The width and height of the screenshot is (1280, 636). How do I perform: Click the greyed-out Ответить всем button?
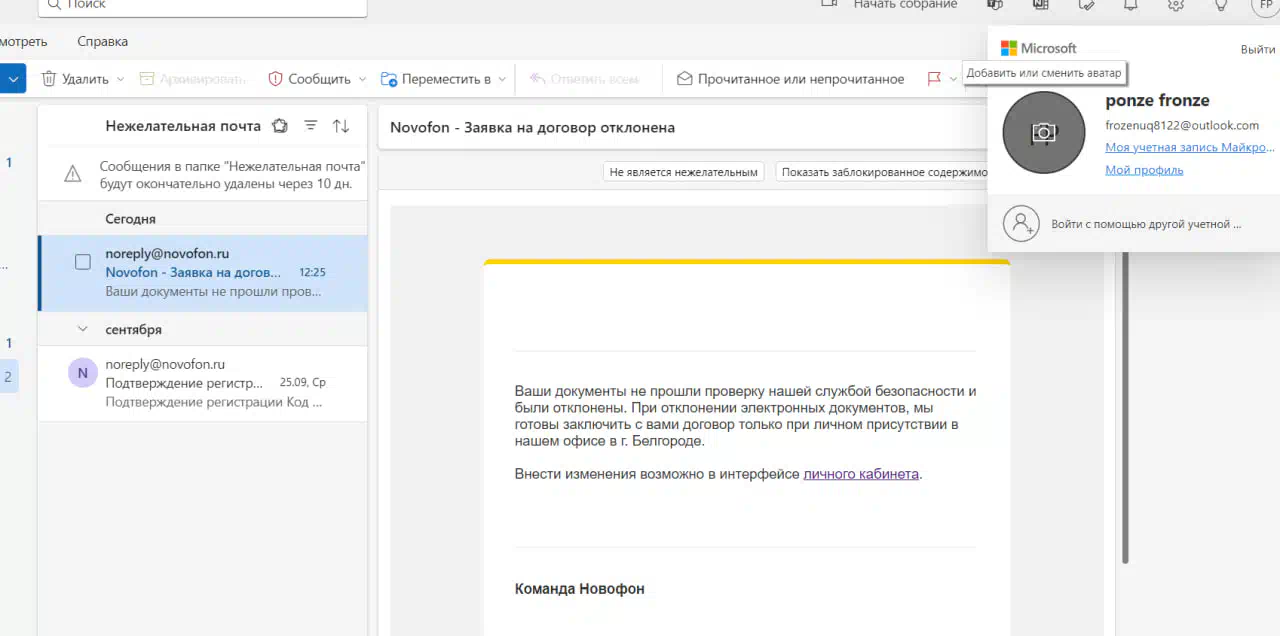pos(583,79)
